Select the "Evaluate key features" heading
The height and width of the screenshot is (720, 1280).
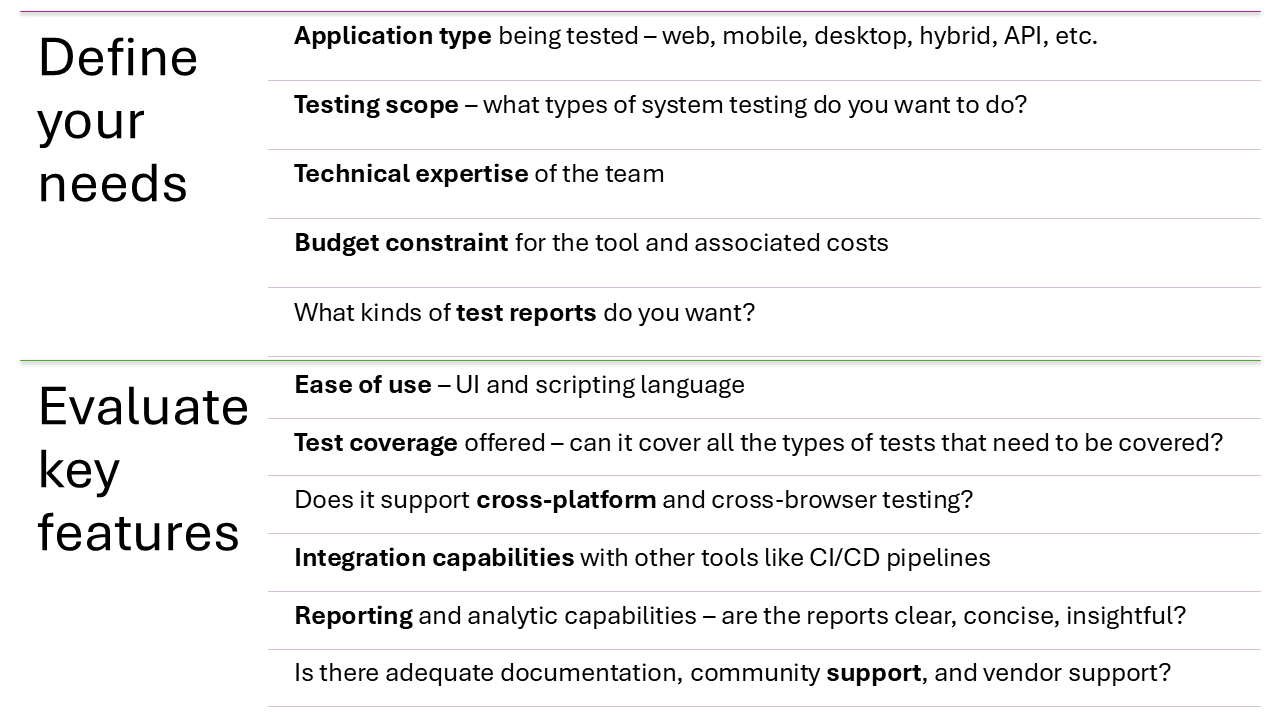click(143, 469)
